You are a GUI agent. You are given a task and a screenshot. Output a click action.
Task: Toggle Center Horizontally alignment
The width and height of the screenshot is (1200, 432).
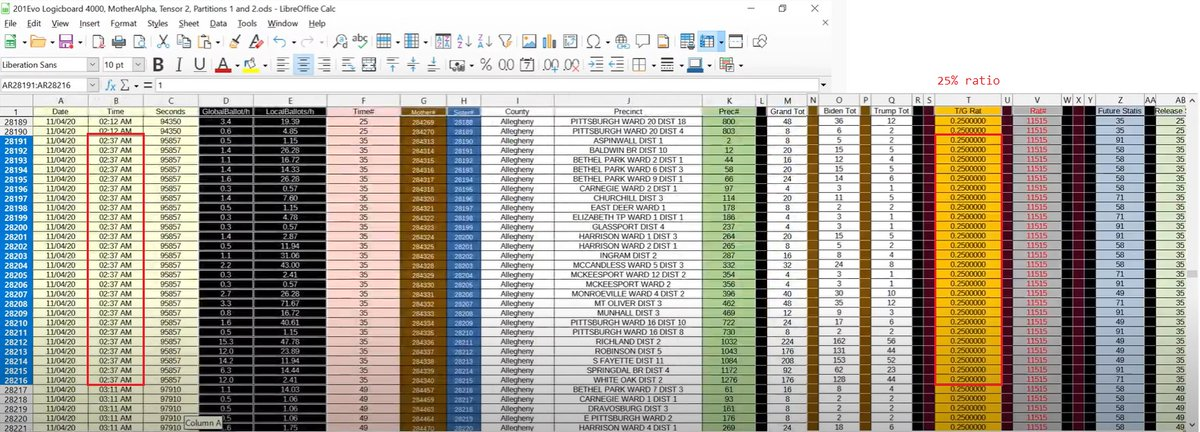click(x=303, y=65)
